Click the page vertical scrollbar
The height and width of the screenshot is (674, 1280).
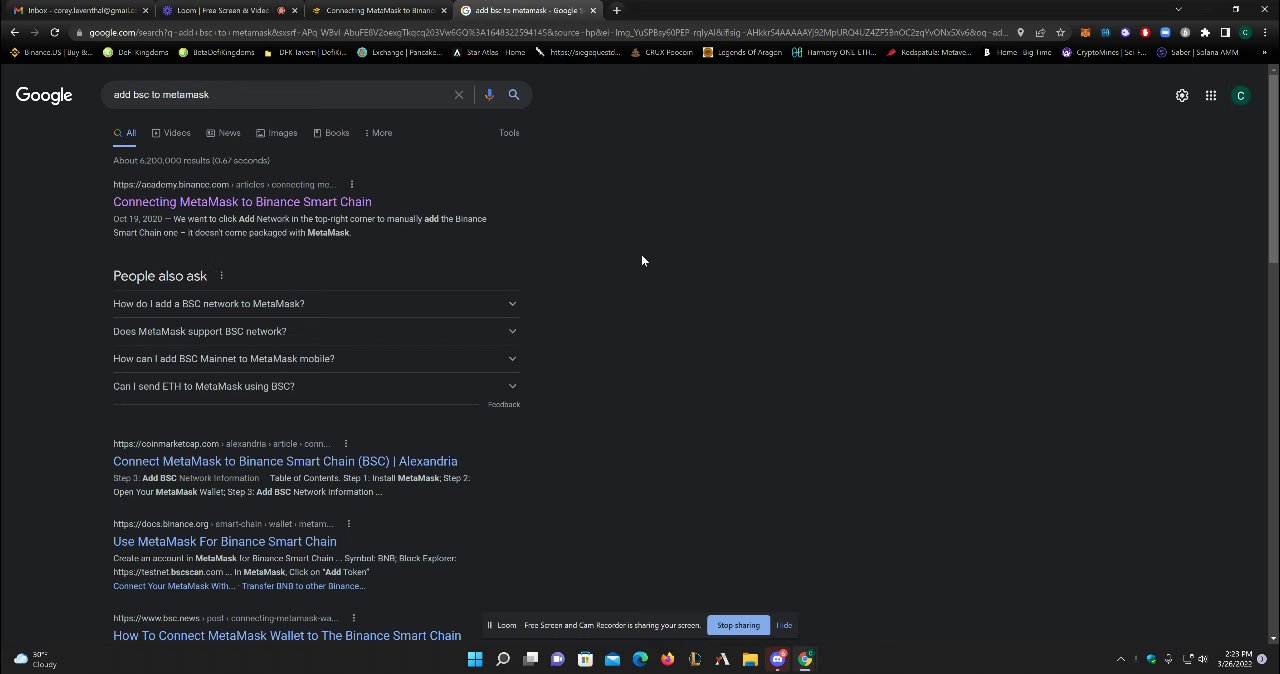click(x=1272, y=170)
